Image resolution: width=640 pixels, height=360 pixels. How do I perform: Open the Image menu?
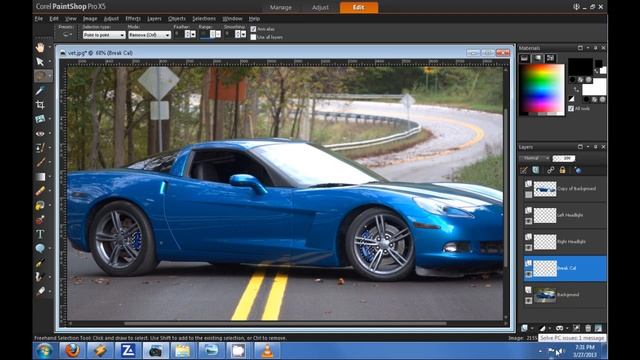tap(90, 19)
